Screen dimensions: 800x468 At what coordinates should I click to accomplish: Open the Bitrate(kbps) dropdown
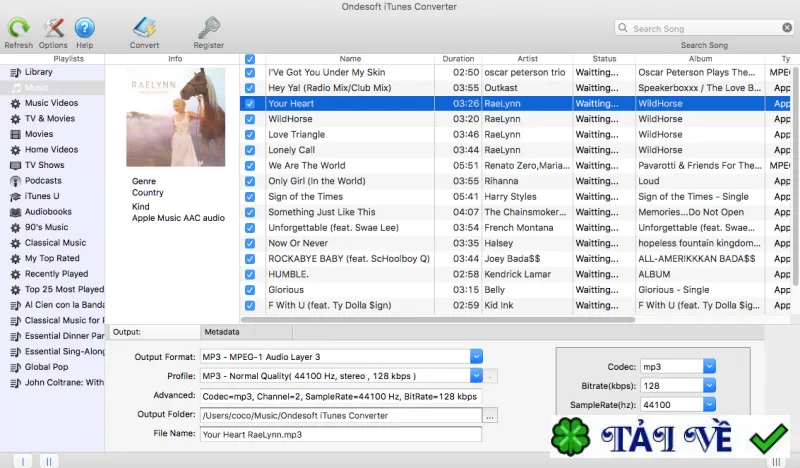(709, 385)
